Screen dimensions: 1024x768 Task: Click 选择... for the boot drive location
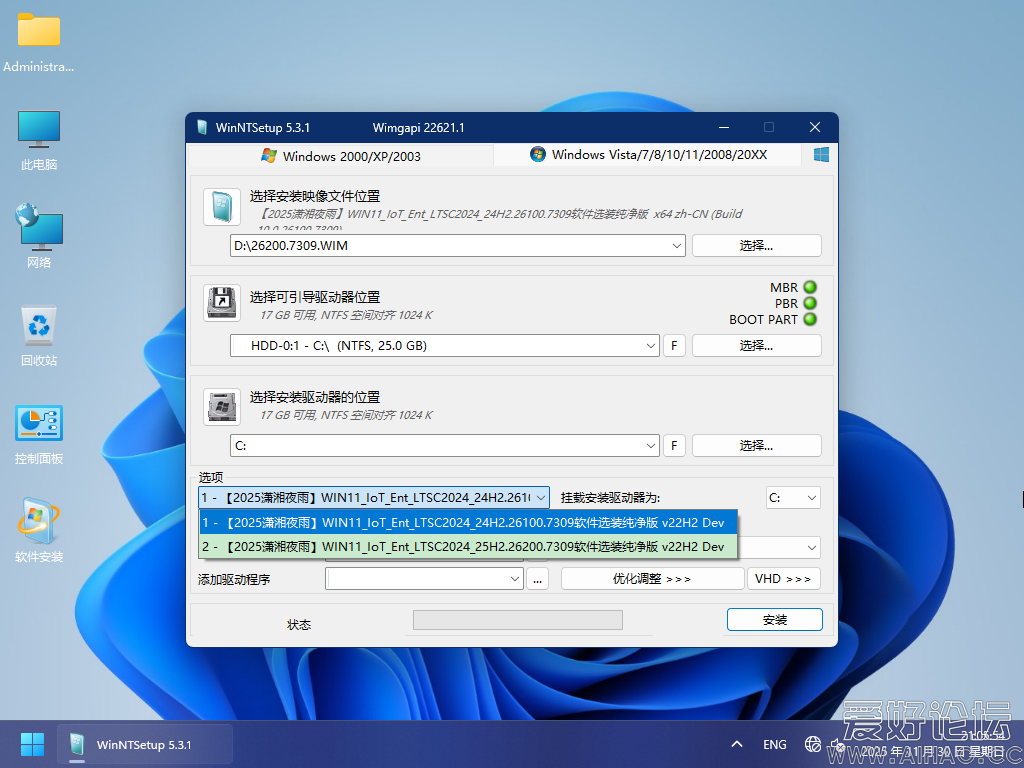[756, 345]
